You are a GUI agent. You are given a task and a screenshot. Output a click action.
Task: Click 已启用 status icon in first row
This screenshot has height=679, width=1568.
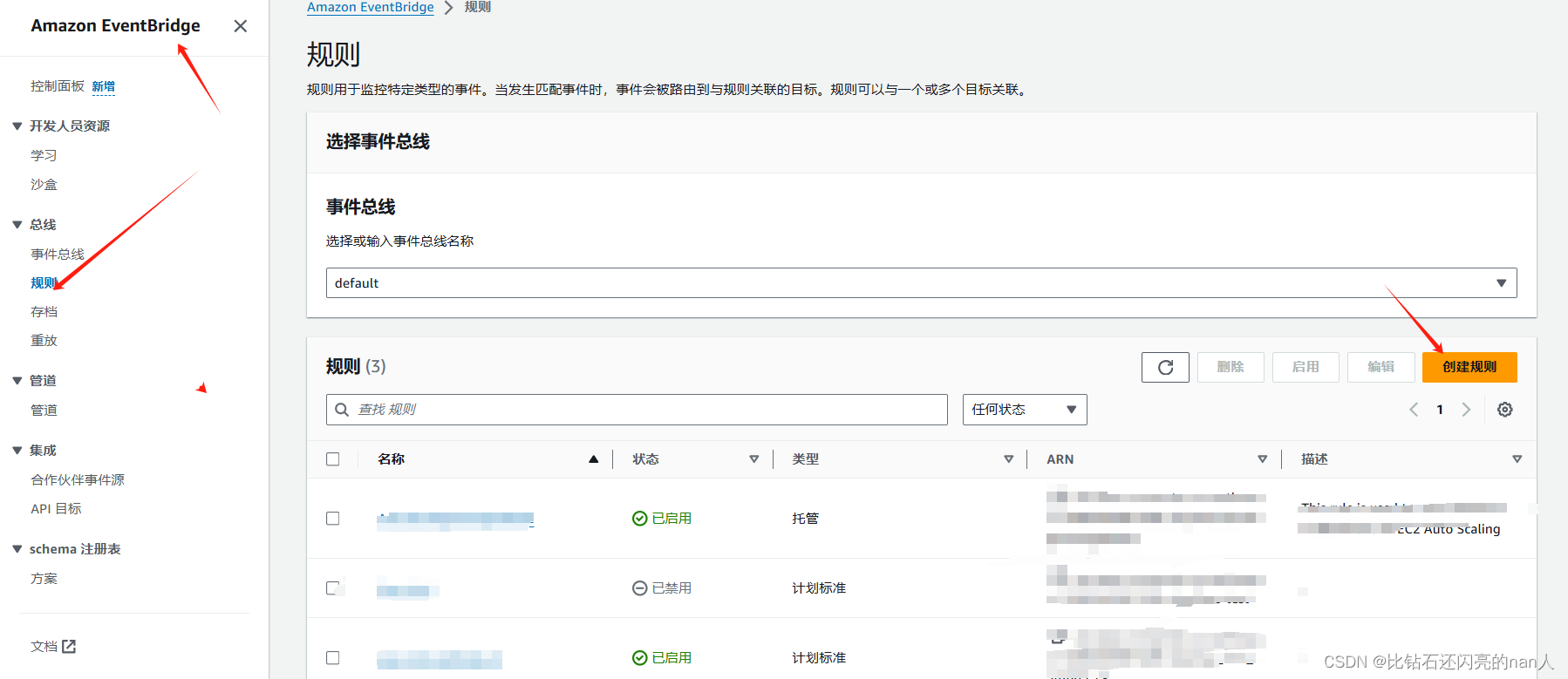tap(639, 519)
